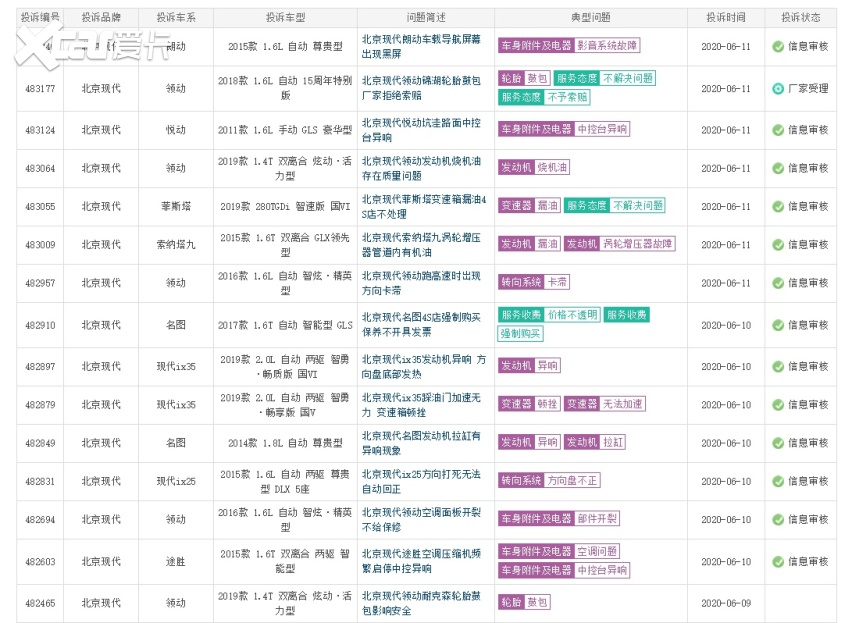This screenshot has height=623, width=852.
Task: Click the complaint number 482465
Action: tap(40, 603)
